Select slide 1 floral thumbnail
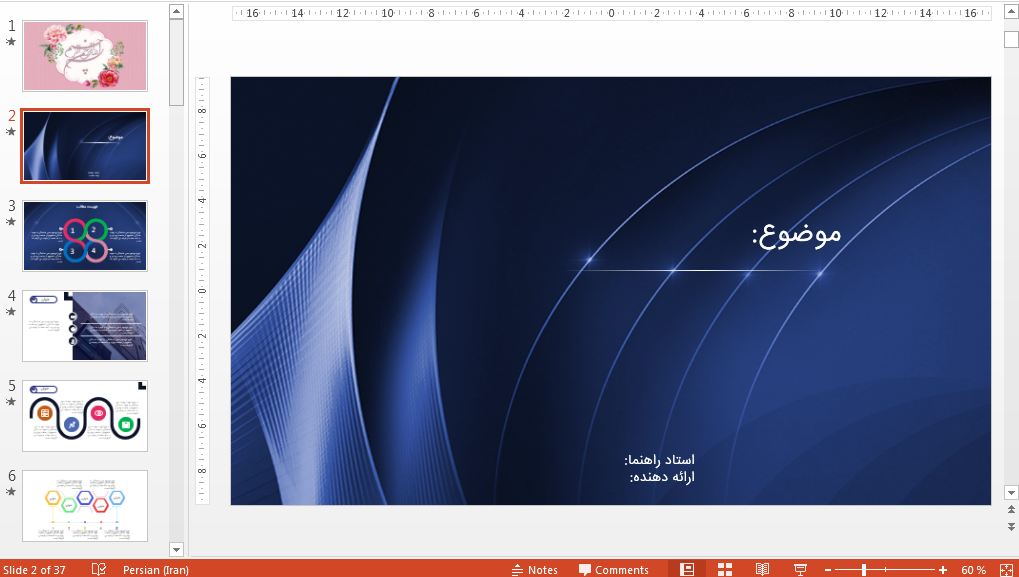Image resolution: width=1019 pixels, height=577 pixels. (85, 56)
